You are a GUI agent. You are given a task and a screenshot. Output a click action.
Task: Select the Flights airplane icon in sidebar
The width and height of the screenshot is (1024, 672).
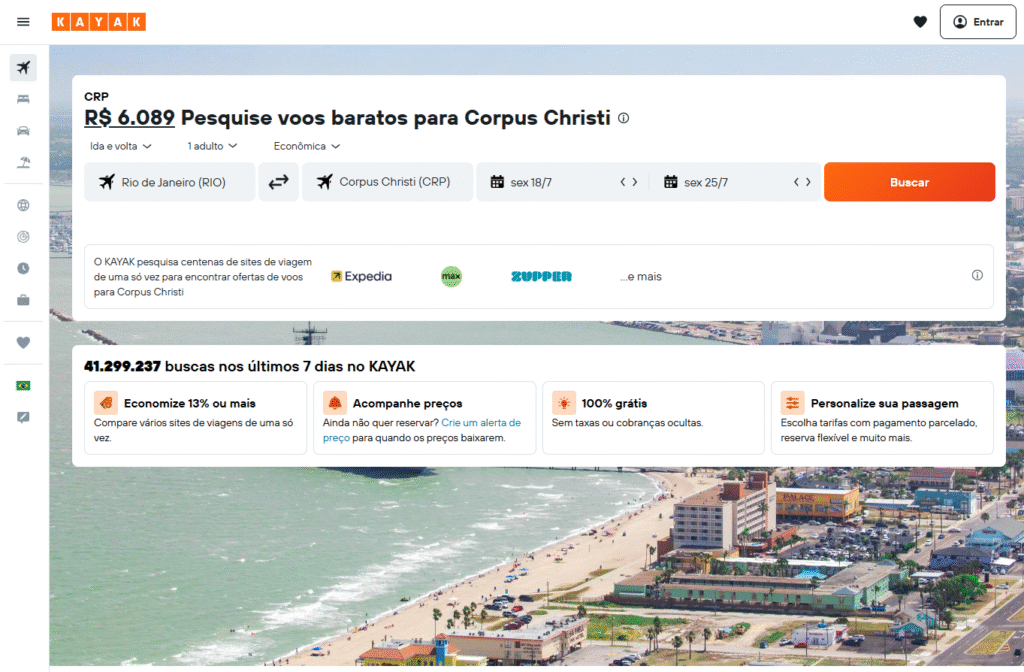coord(23,68)
